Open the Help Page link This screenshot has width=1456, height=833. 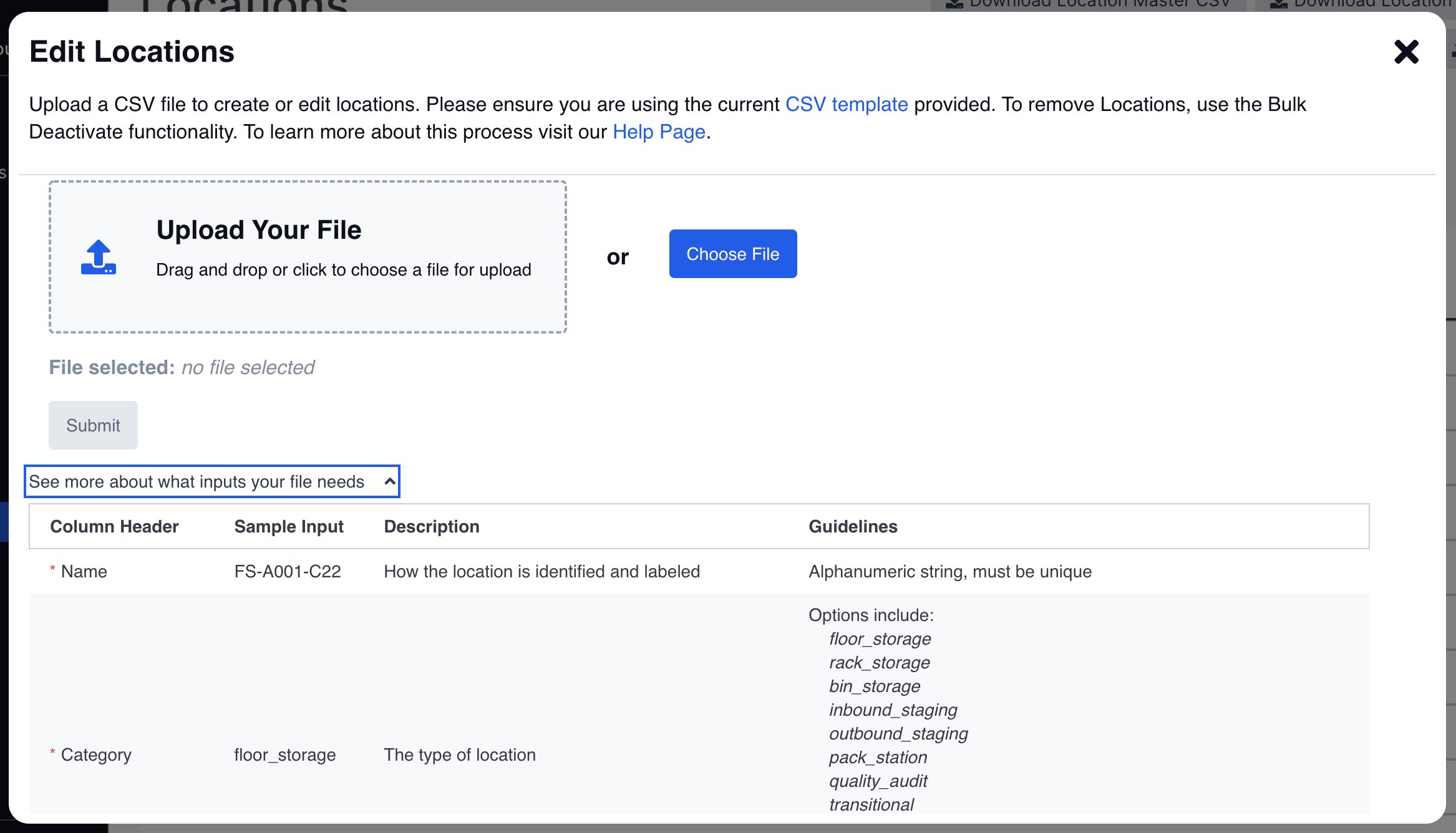point(659,132)
